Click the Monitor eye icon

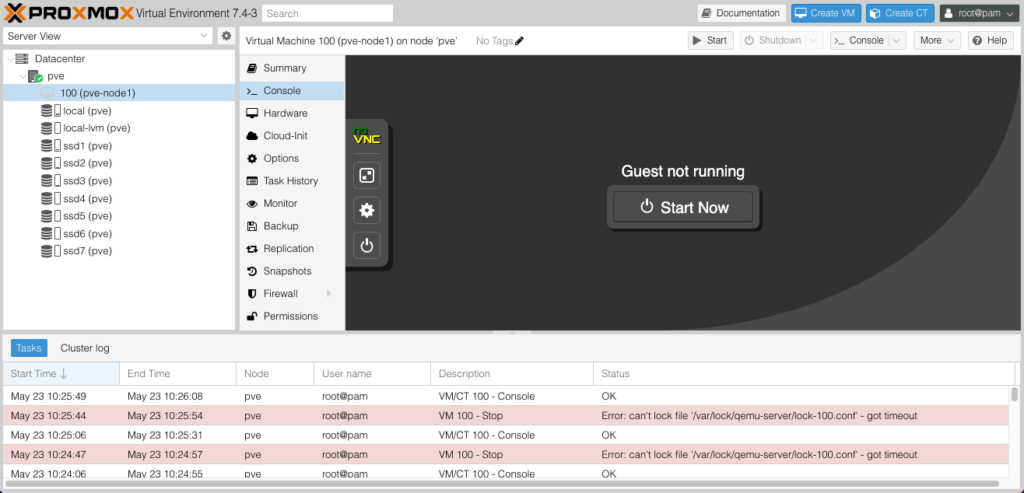click(x=251, y=204)
